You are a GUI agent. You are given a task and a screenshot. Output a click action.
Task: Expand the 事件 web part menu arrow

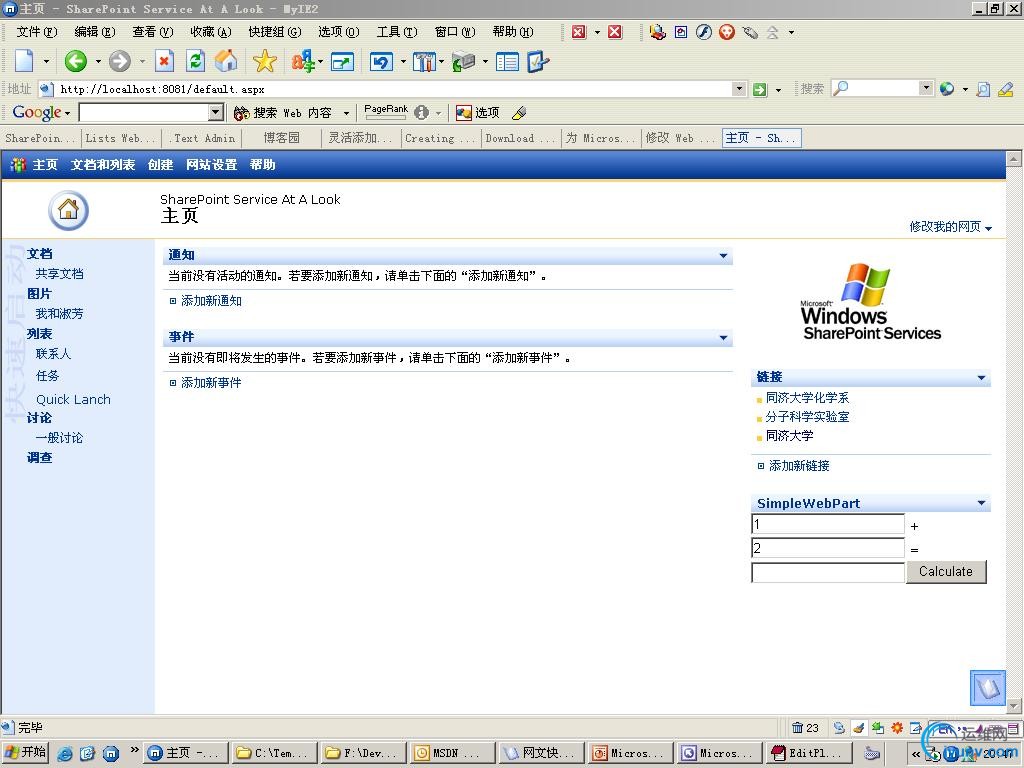[723, 338]
